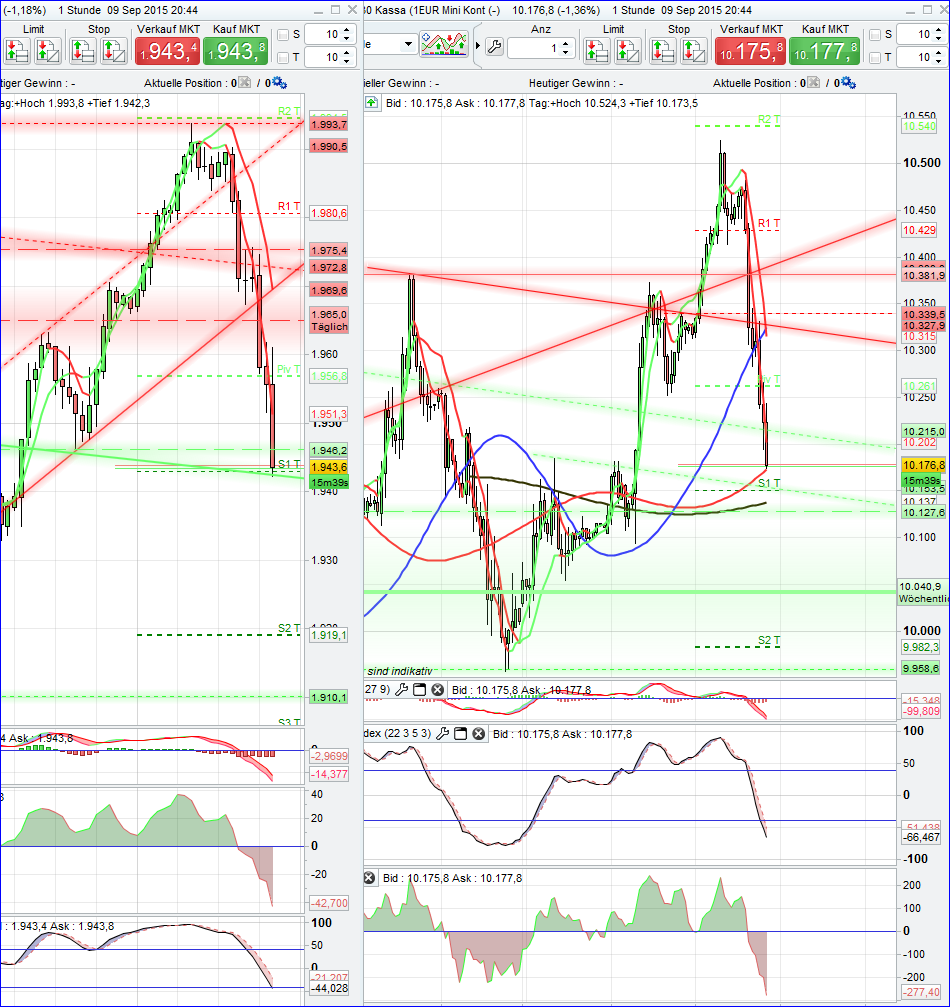This screenshot has width=950, height=1007.
Task: Open blue gears position settings in left window
Action: coord(279,82)
